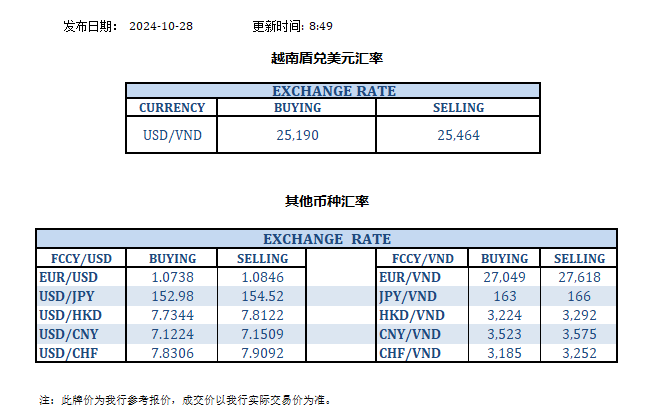Select EUR/USD buying value 1.0738
The width and height of the screenshot is (647, 418).
(171, 277)
